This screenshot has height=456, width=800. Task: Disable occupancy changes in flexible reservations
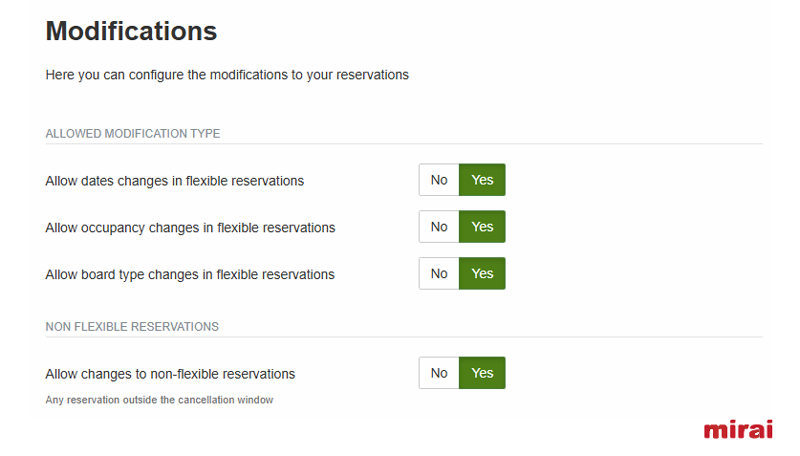tap(439, 226)
